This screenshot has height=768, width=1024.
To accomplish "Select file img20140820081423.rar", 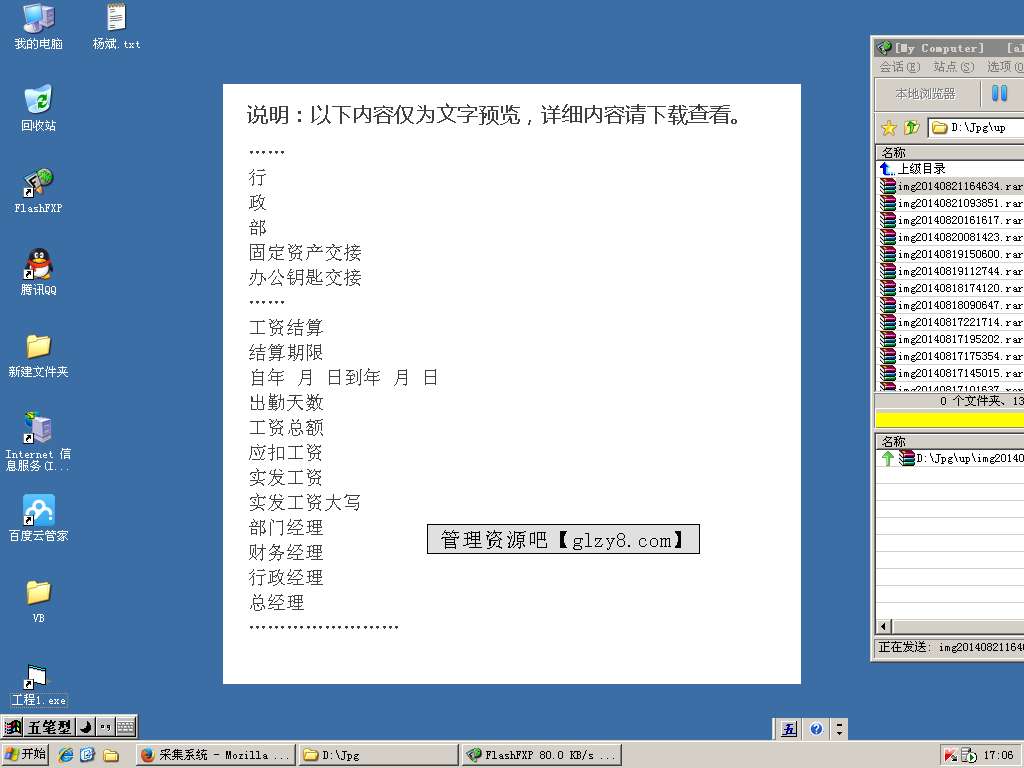I will coord(950,237).
